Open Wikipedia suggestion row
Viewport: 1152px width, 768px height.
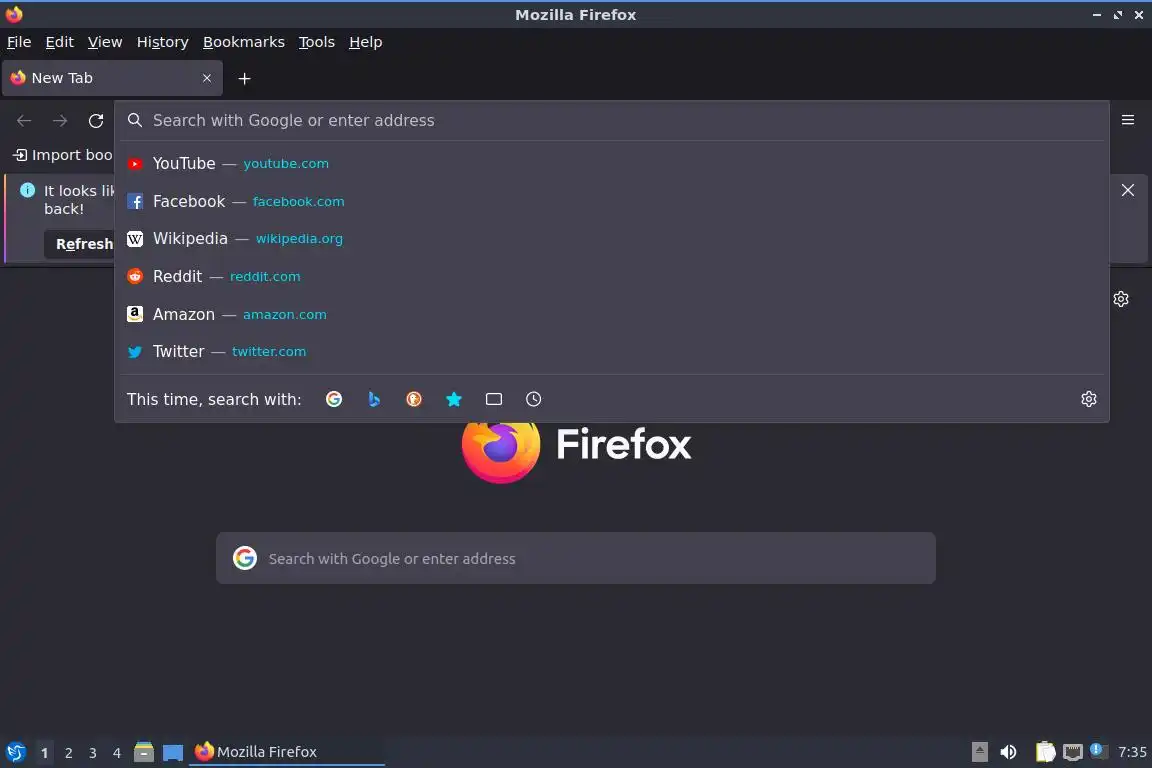click(611, 239)
